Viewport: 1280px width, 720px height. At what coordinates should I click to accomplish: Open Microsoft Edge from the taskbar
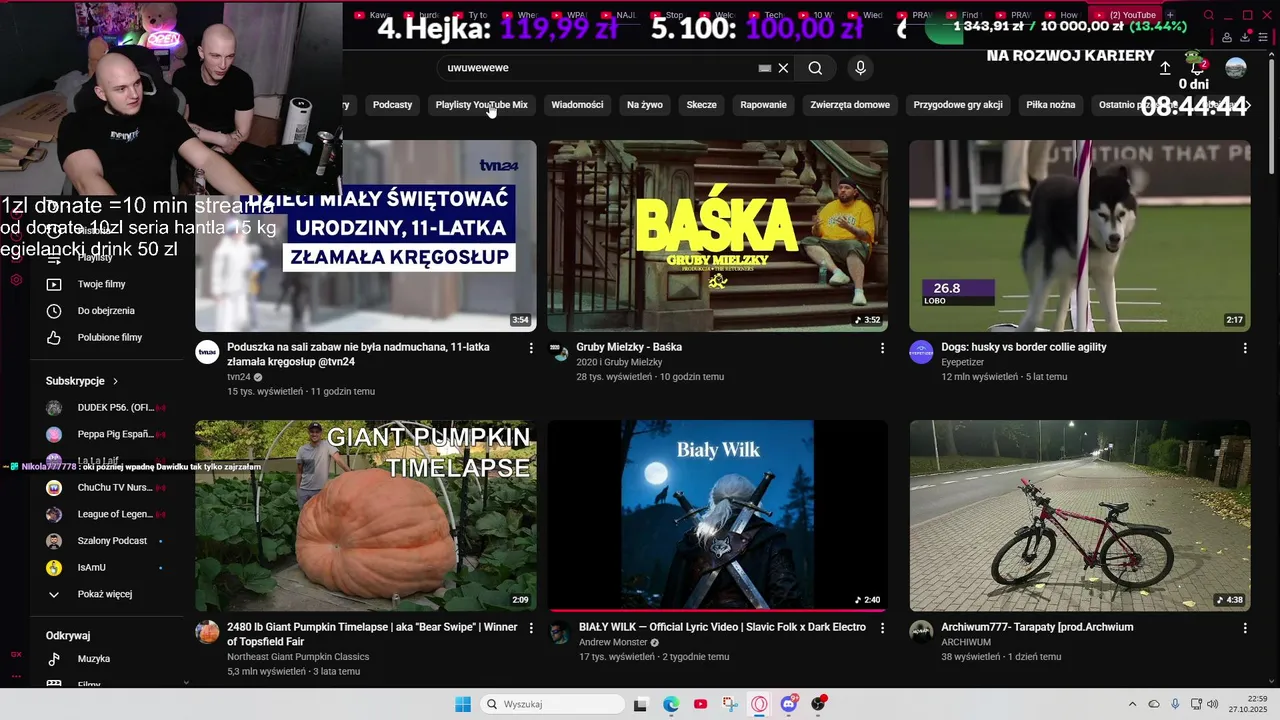click(671, 704)
